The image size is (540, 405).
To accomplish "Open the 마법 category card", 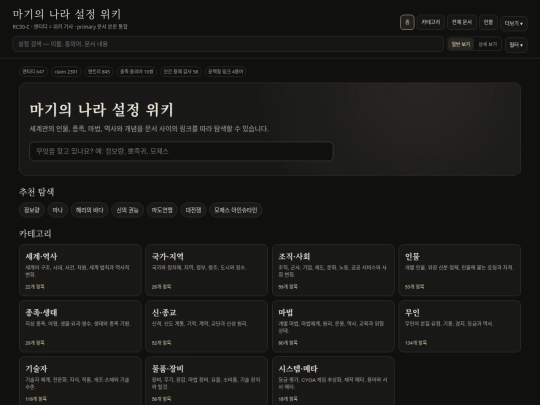I will [333, 326].
